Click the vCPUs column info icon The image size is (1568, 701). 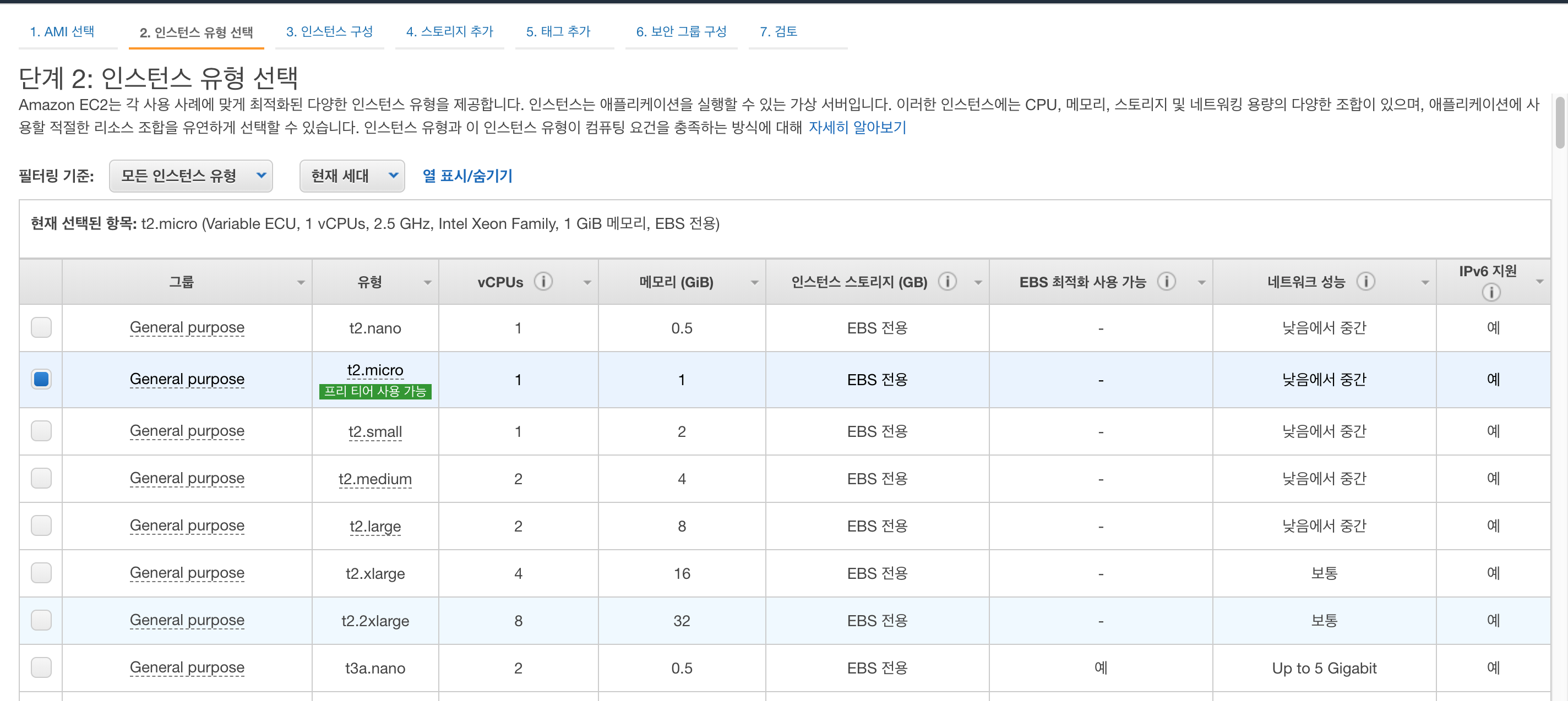coord(543,281)
